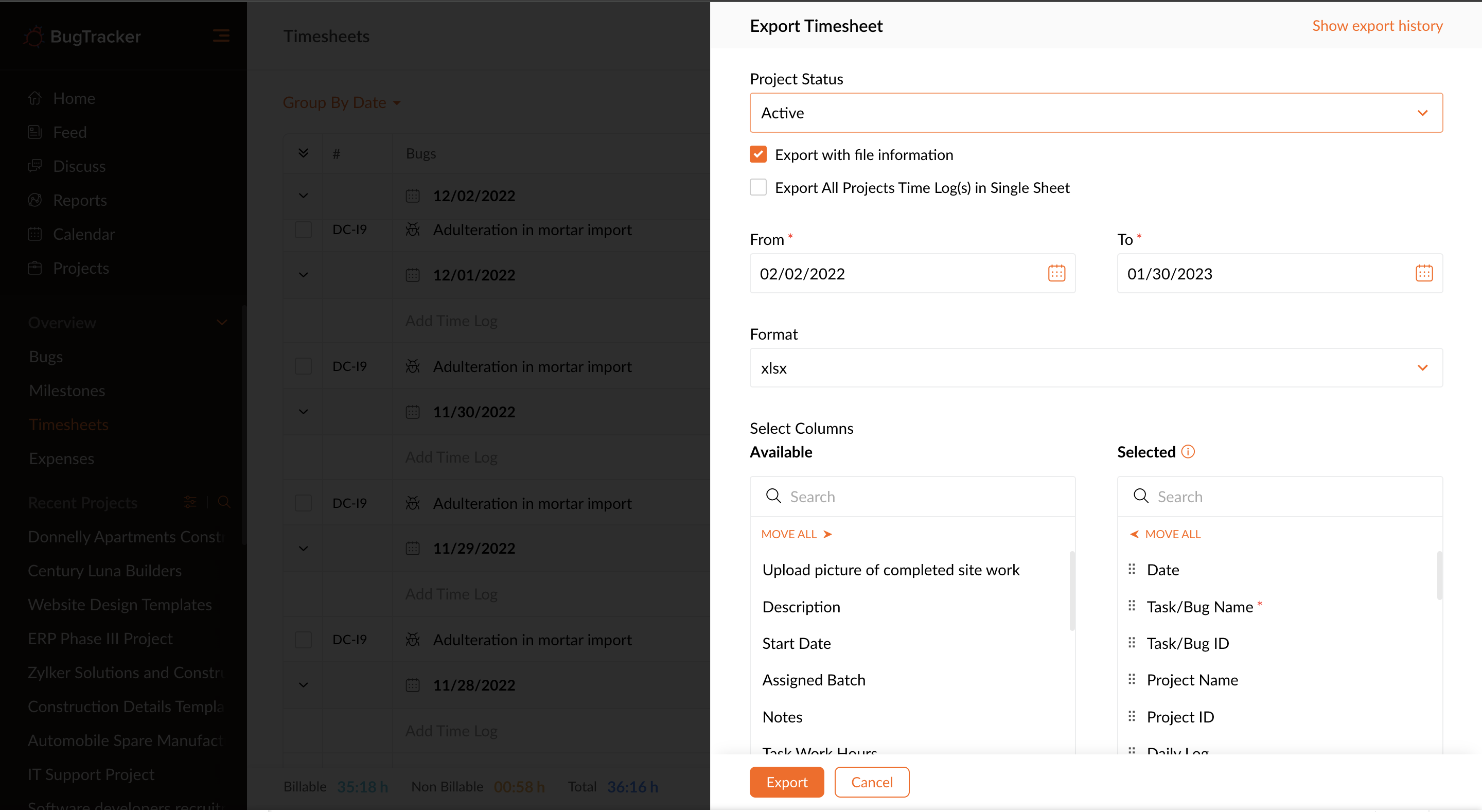Screen dimensions: 1482x812
Task: Click the Calendar icon in the sidebar
Action: pyautogui.click(x=35, y=234)
